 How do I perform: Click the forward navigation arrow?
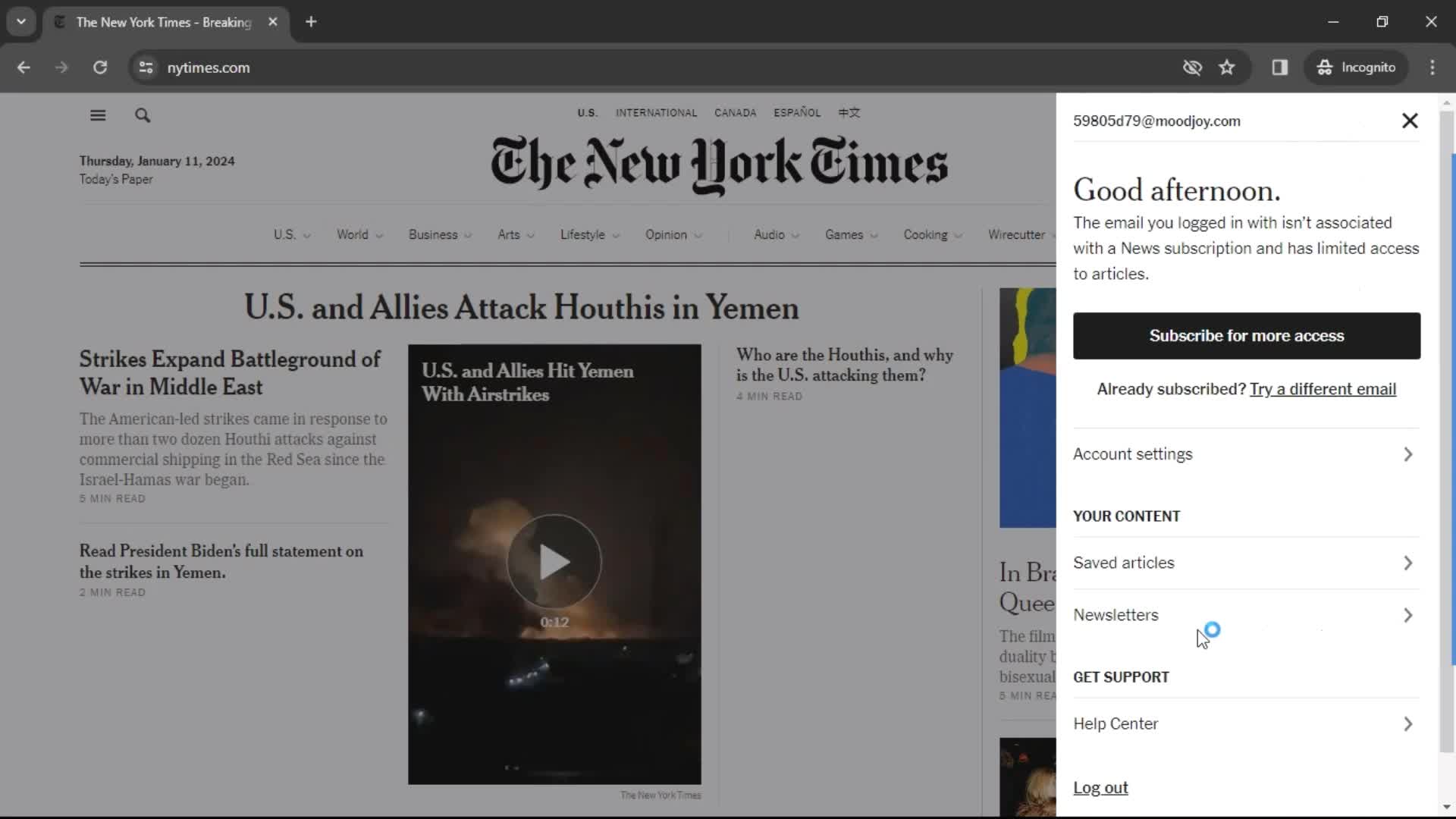pos(61,67)
